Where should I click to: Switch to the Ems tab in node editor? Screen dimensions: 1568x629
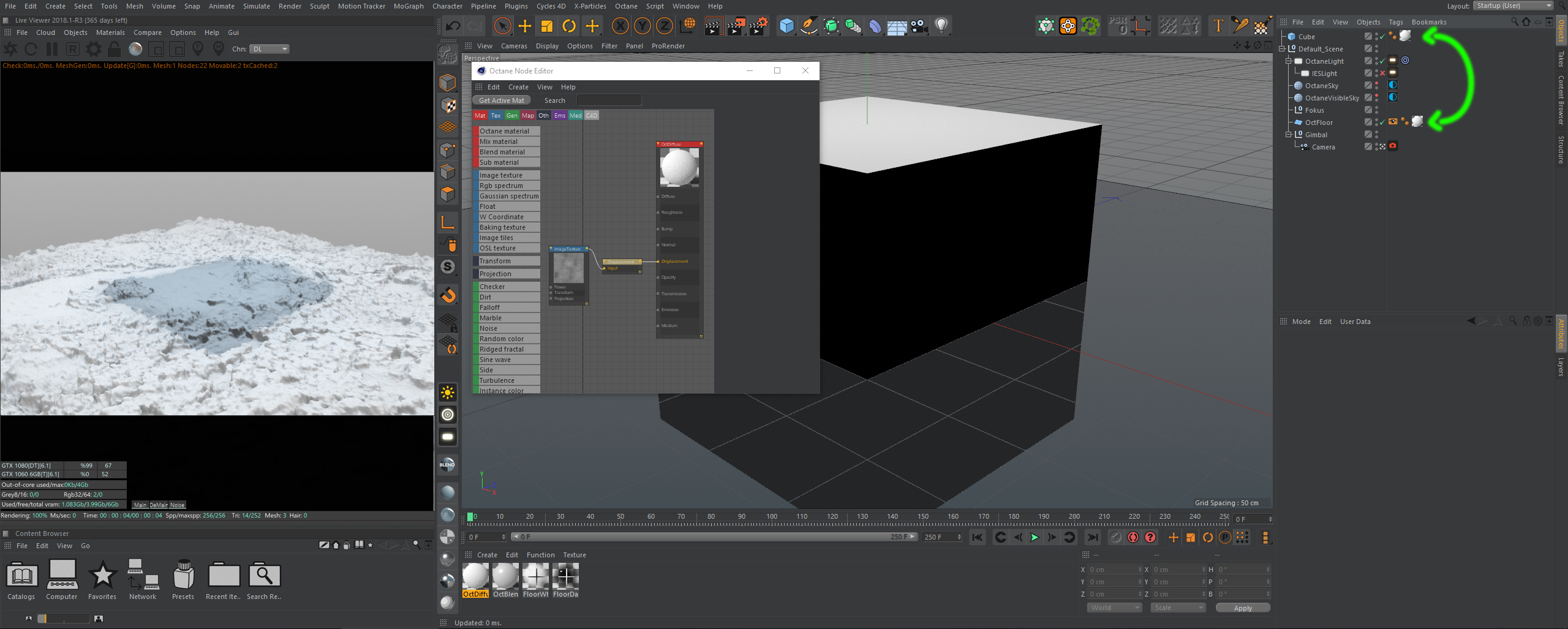(559, 115)
